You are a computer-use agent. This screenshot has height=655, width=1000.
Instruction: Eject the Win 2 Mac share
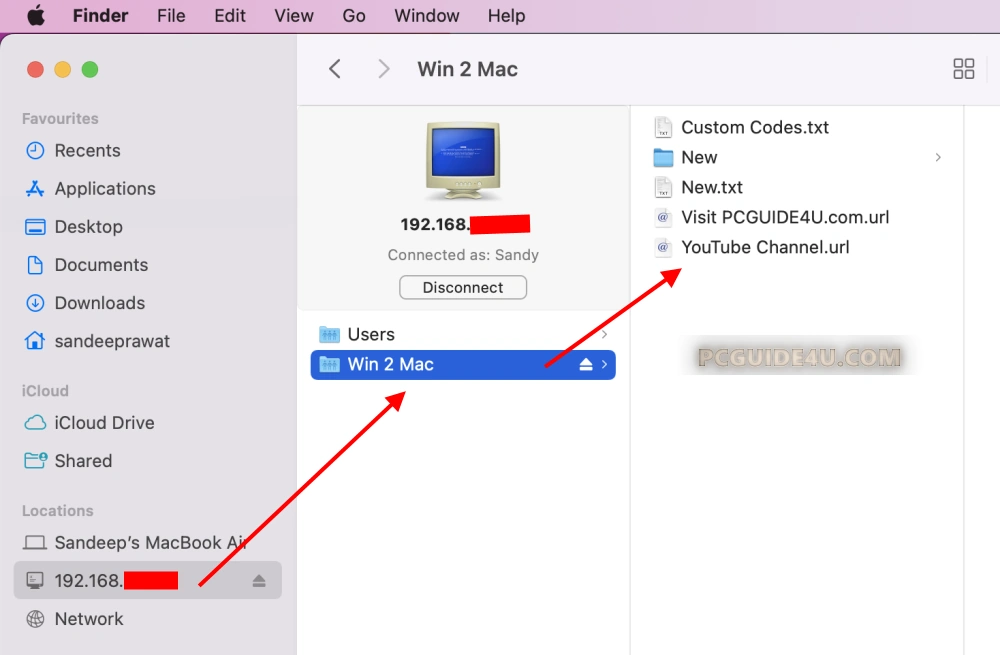(x=587, y=365)
